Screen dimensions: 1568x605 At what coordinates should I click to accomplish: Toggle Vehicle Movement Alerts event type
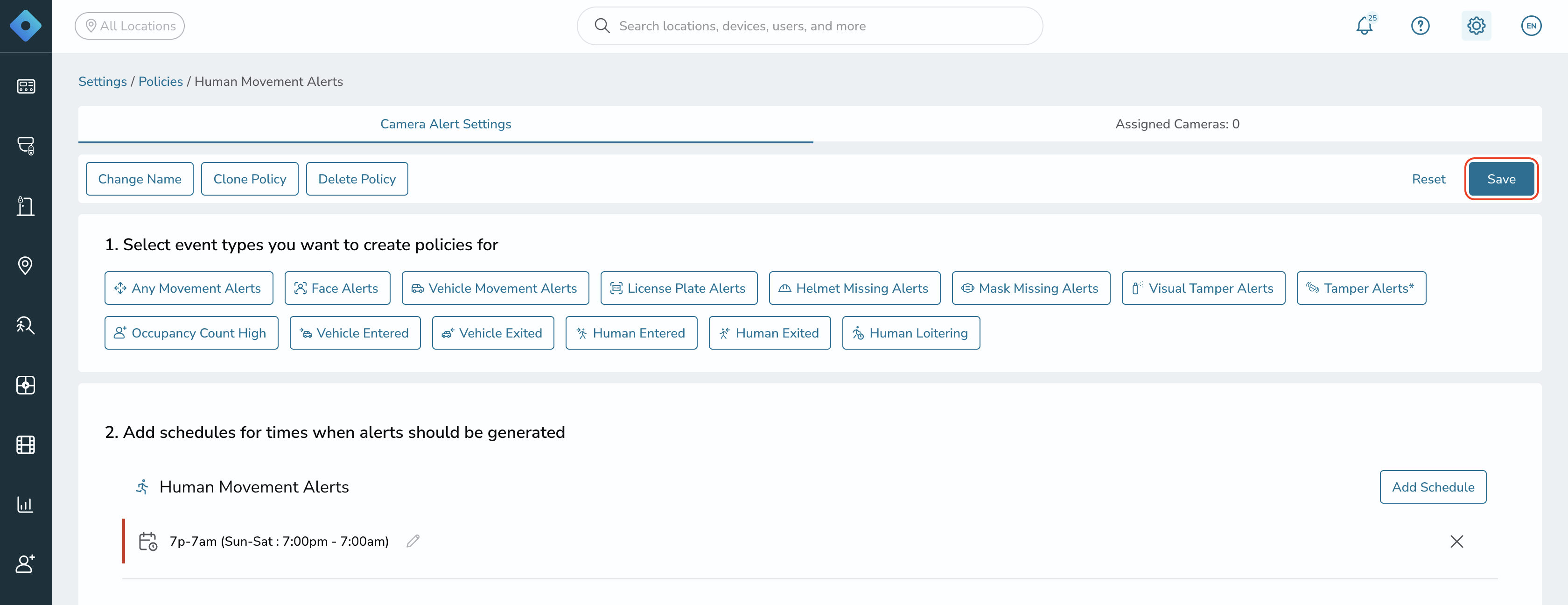coord(495,288)
